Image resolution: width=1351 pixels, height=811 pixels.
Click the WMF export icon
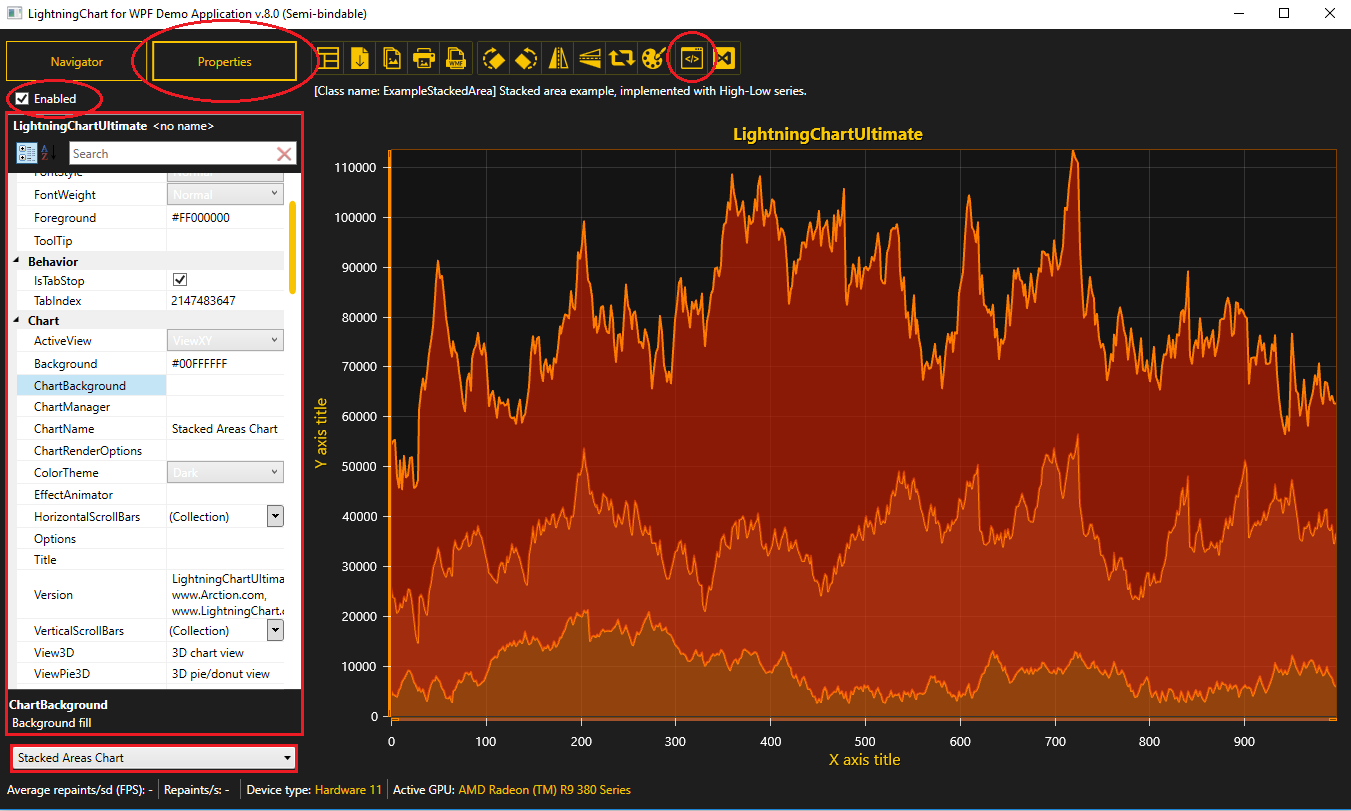(x=456, y=58)
